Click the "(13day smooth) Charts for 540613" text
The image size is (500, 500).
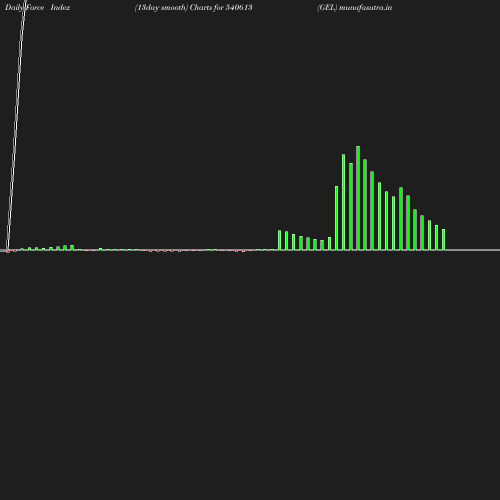pos(193,8)
